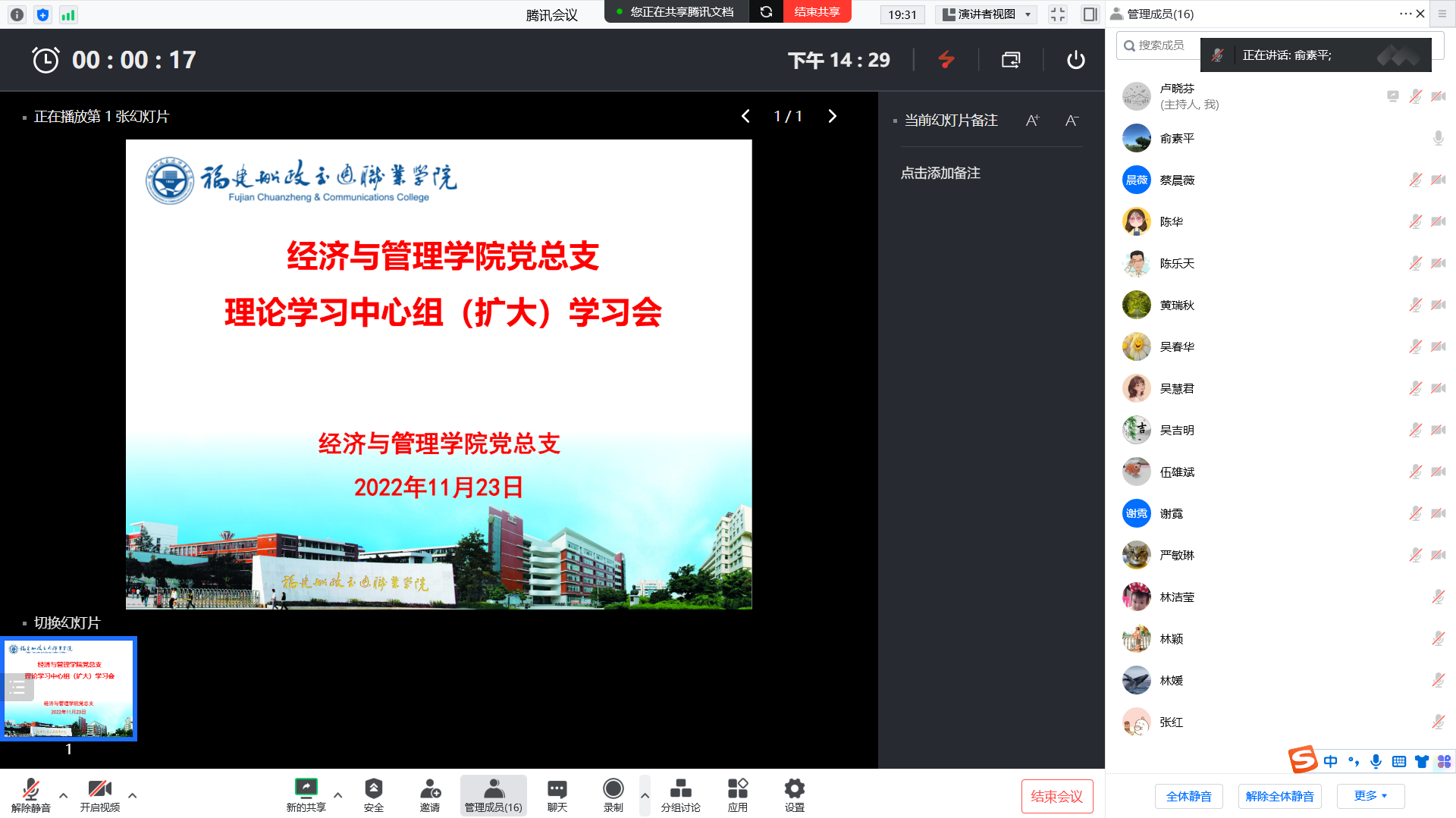Go to next slide arrow
Image resolution: width=1456 pixels, height=818 pixels.
pos(832,116)
